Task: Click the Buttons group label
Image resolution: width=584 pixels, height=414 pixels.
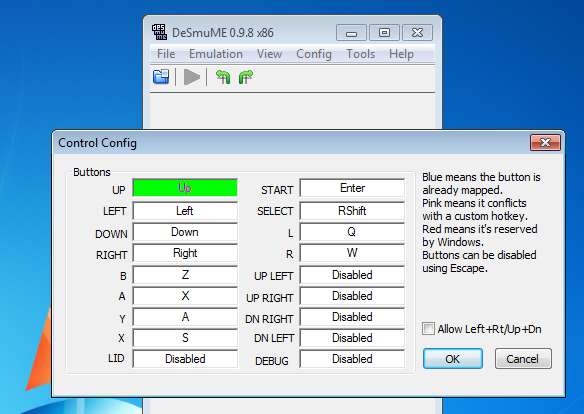Action: click(92, 172)
